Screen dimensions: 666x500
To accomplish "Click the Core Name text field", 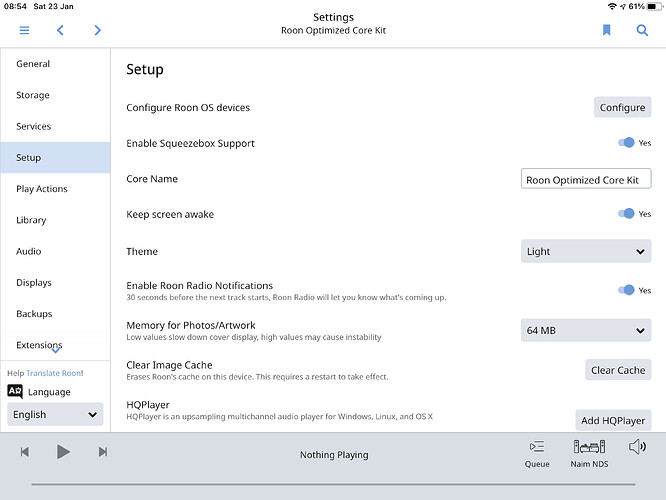I will click(x=586, y=180).
